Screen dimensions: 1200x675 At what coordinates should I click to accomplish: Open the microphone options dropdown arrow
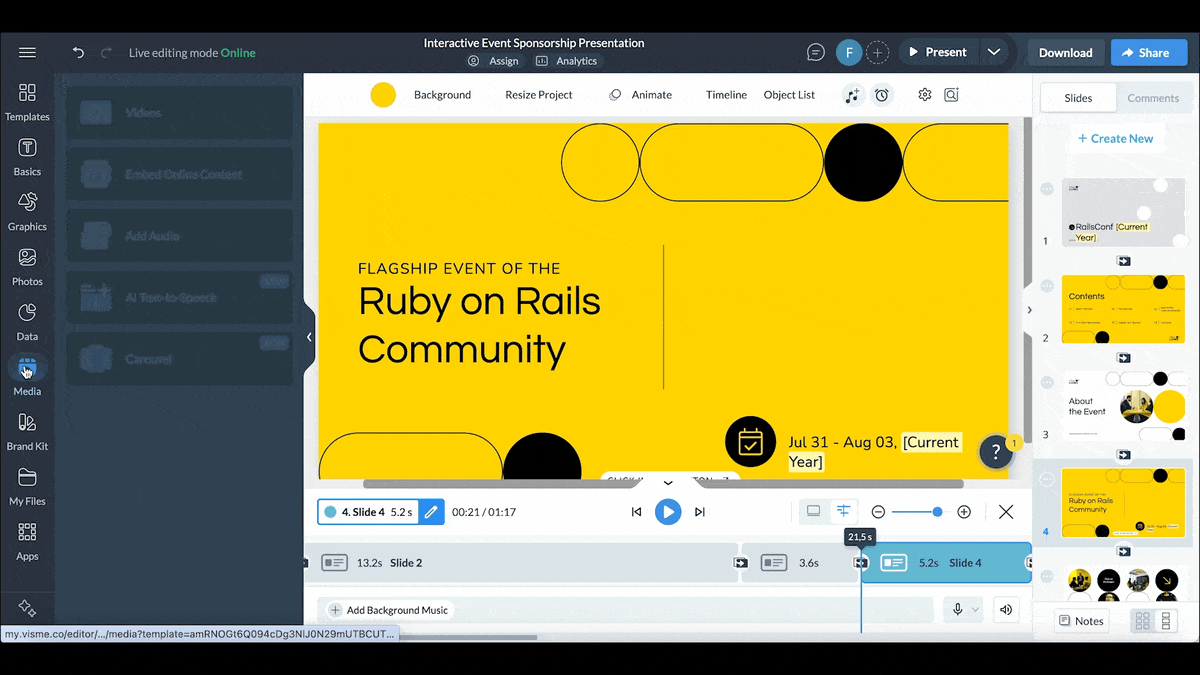tap(975, 610)
